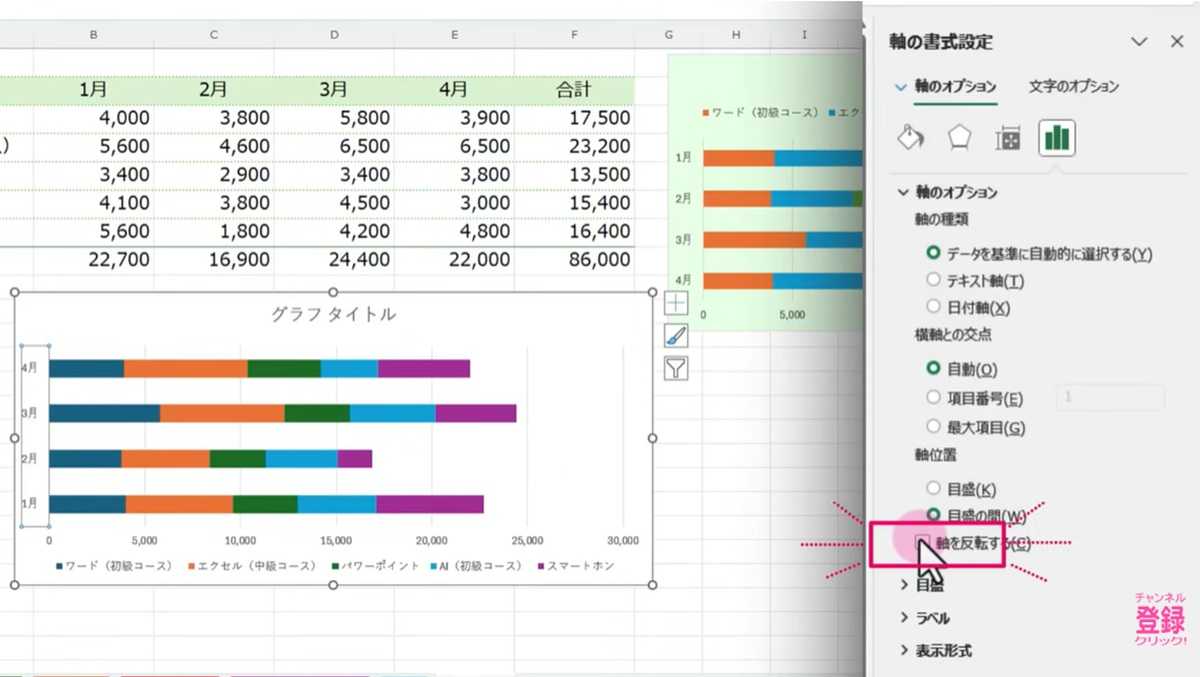This screenshot has width=1200, height=677.
Task: Select the 最大項目 radio button
Action: point(932,426)
